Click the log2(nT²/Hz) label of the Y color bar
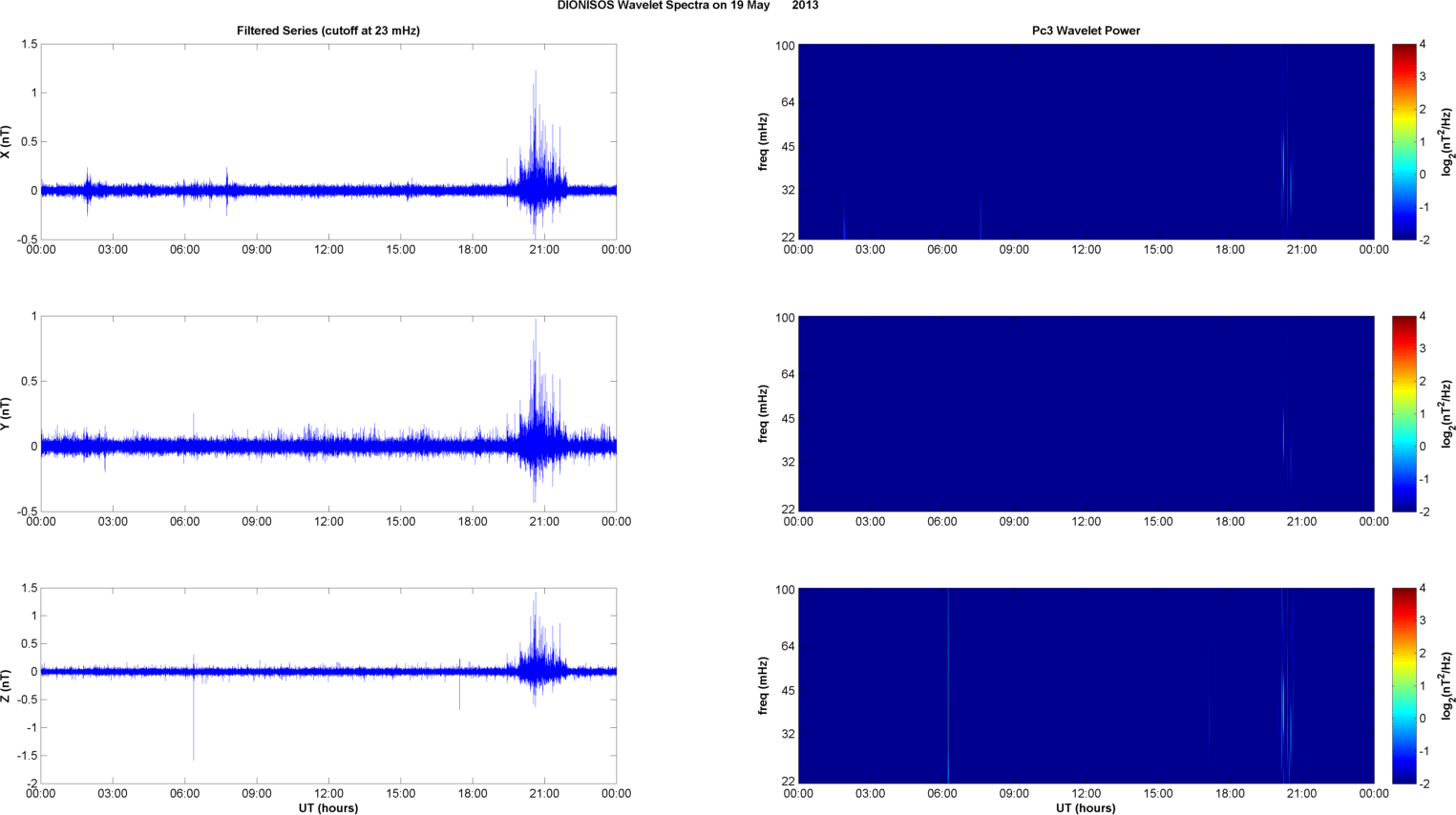 [x=1446, y=414]
